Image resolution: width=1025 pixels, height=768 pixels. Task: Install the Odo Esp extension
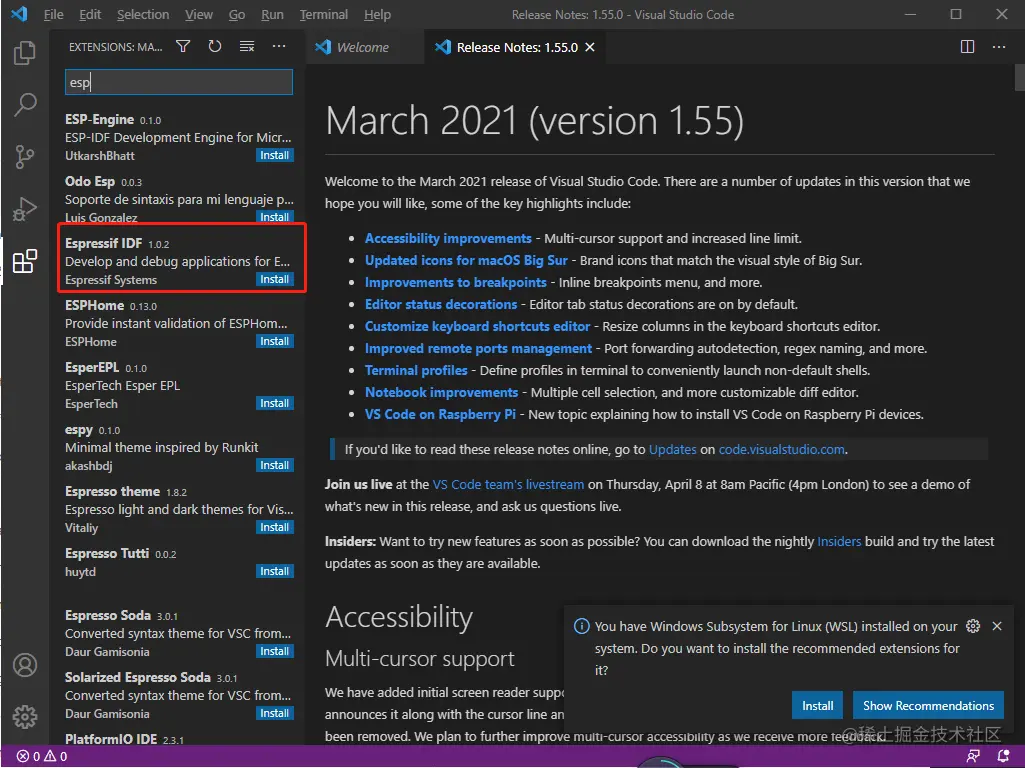275,217
